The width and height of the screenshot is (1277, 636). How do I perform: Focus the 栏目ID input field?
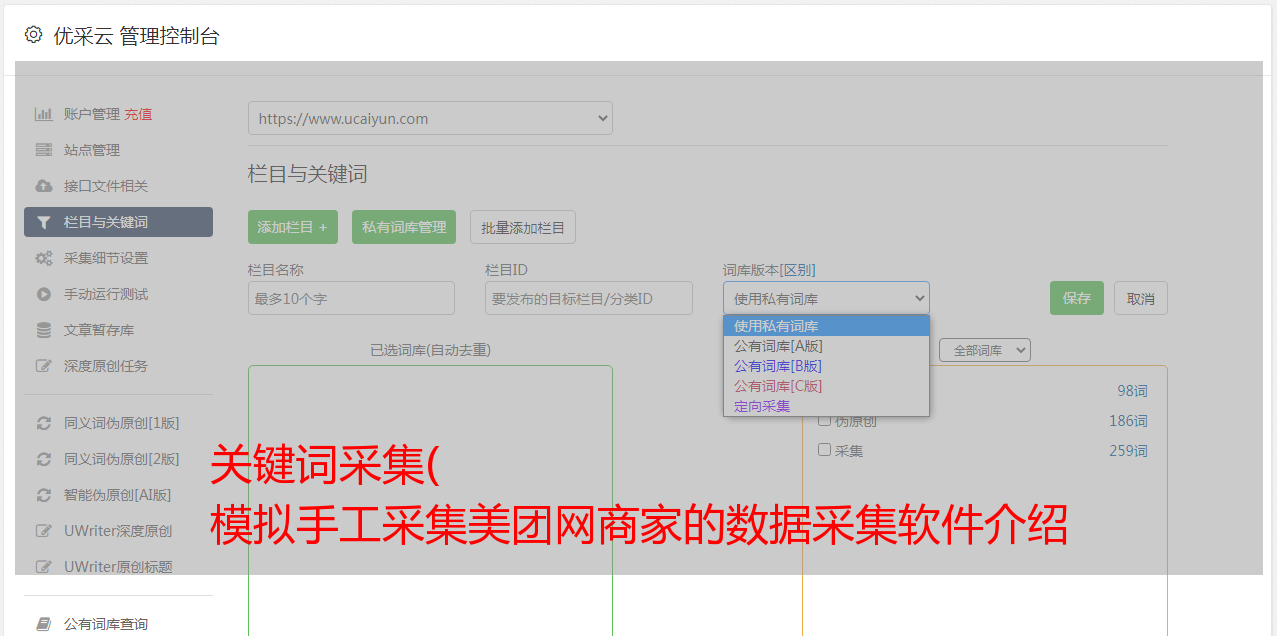[589, 298]
